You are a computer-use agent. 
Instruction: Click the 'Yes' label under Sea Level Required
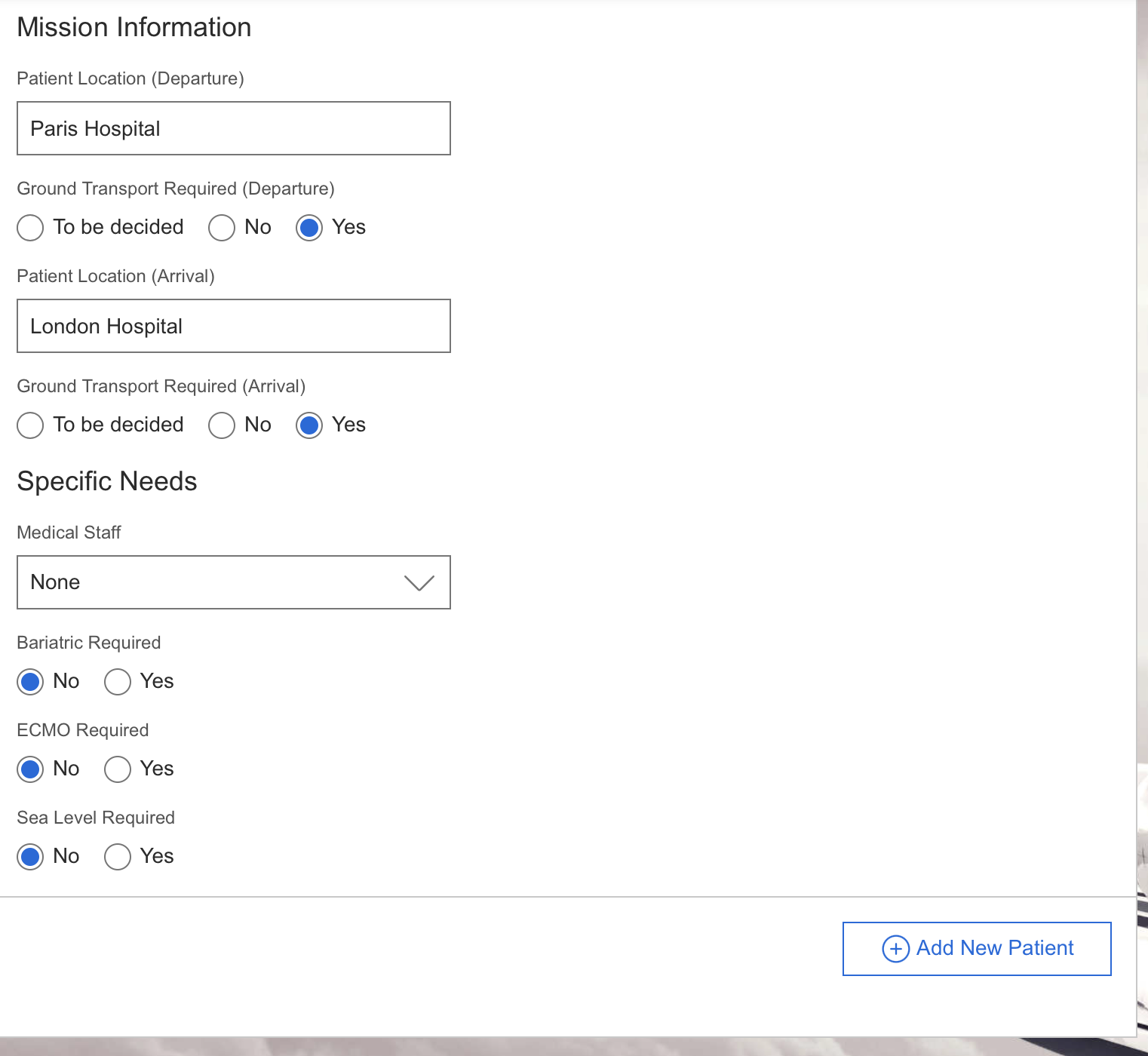pyautogui.click(x=157, y=856)
